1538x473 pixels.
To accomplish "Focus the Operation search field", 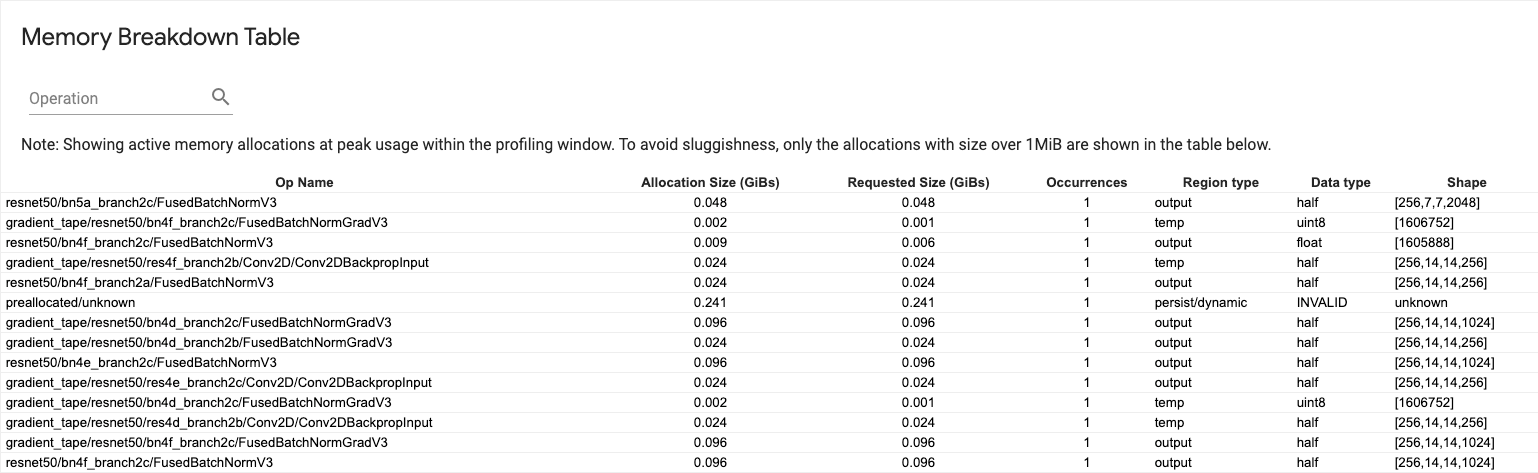I will tap(115, 98).
